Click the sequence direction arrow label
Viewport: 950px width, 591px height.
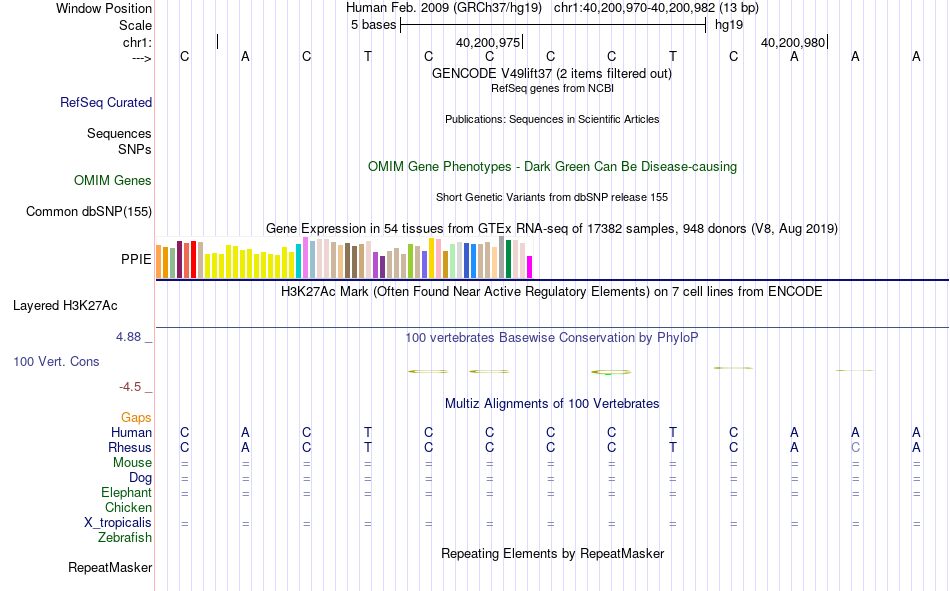pos(142,58)
